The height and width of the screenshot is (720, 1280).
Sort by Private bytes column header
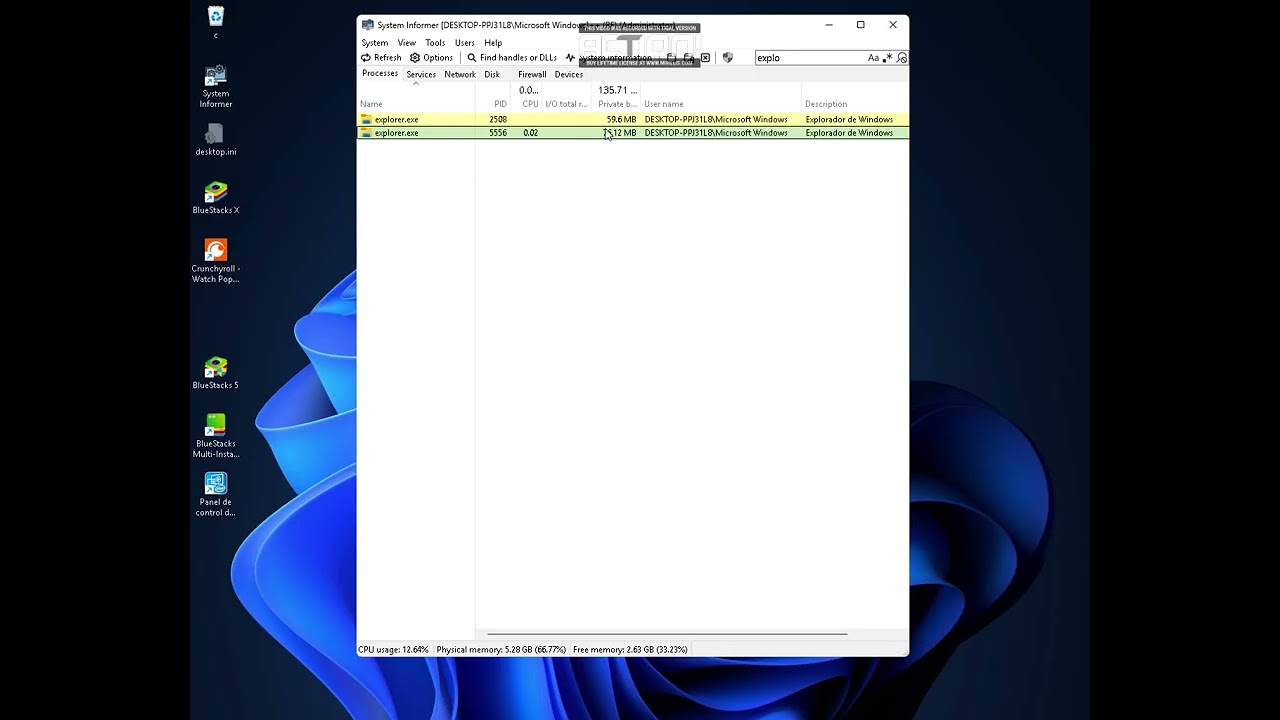click(616, 104)
